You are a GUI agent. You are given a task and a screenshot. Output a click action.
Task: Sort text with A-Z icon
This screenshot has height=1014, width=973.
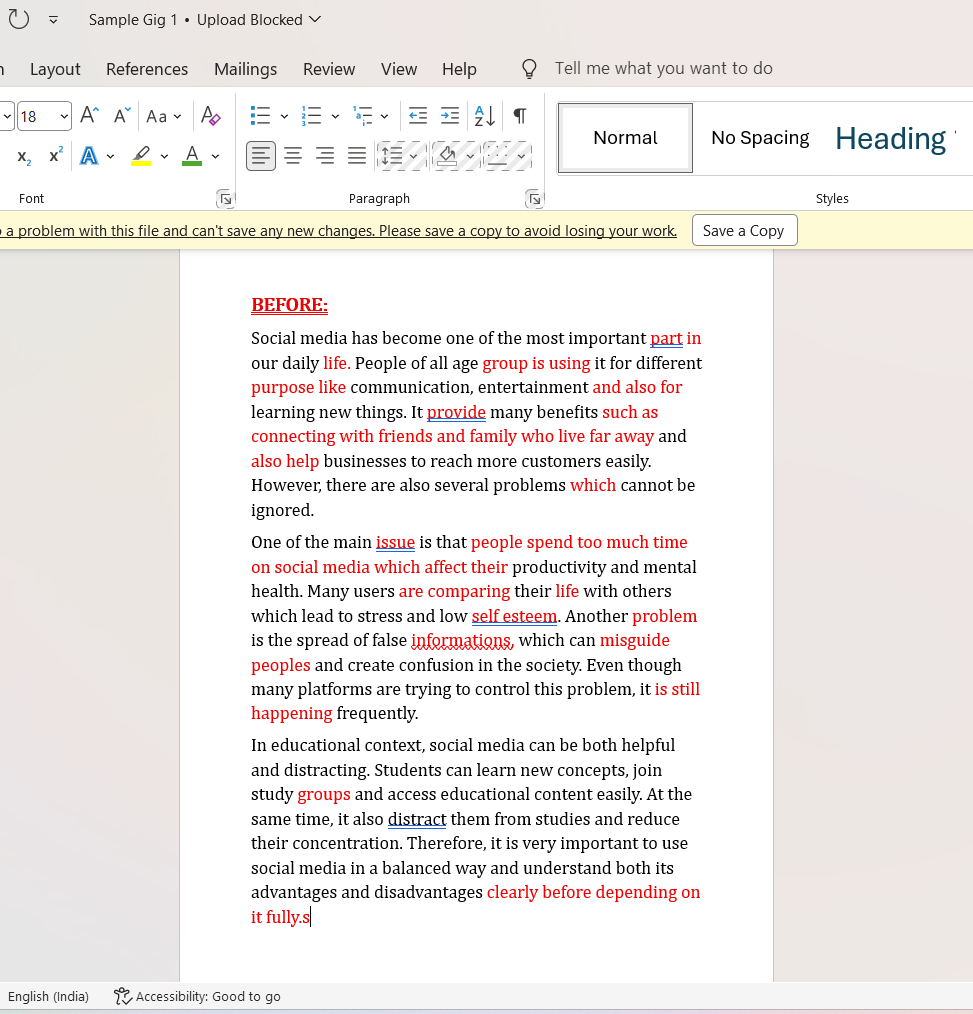click(x=484, y=116)
